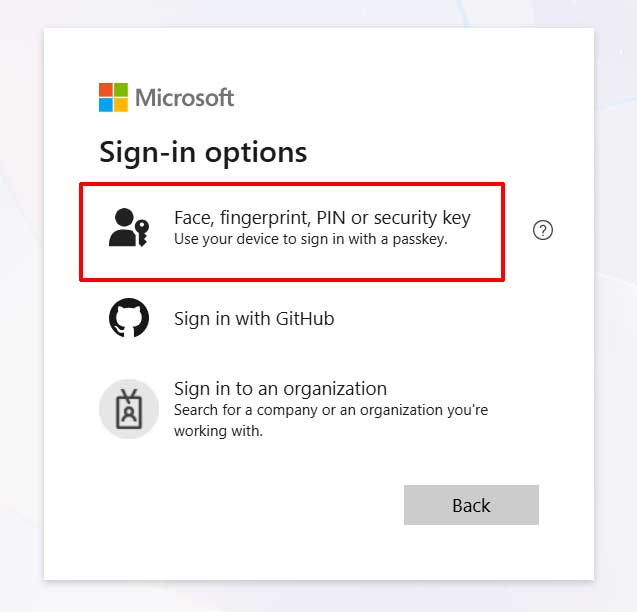Click blank dialog area left of Back button
Viewport: 637px width, 612px height.
point(250,505)
